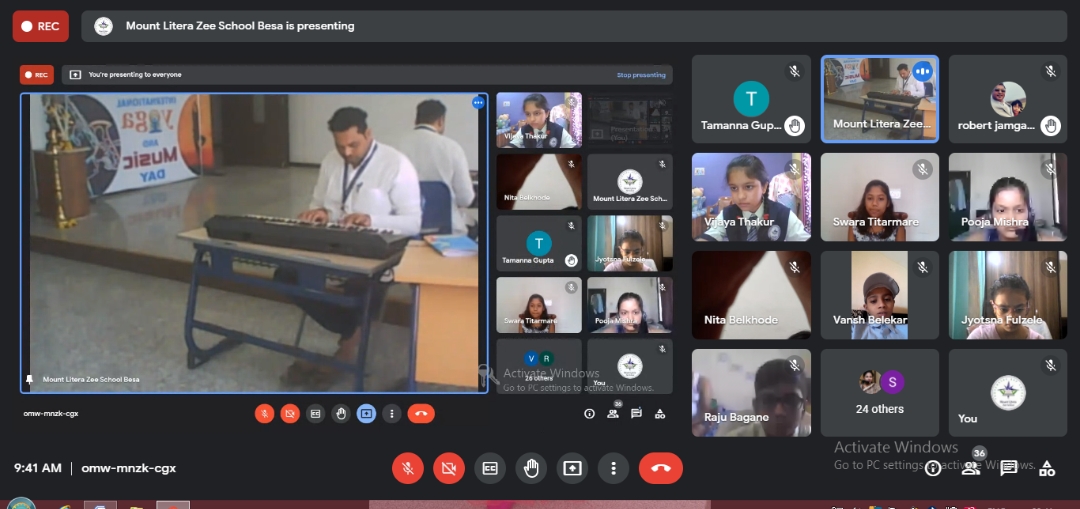Select the large Jyotsna Fulzele video tile
The height and width of the screenshot is (509, 1080).
click(x=1008, y=295)
